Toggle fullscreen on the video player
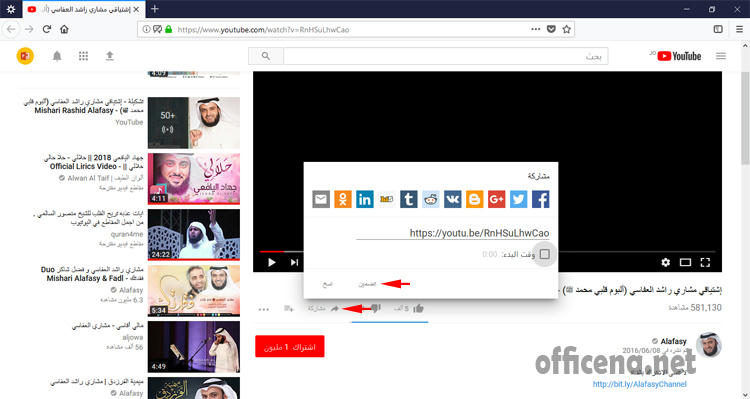This screenshot has height=399, width=750. pyautogui.click(x=705, y=262)
